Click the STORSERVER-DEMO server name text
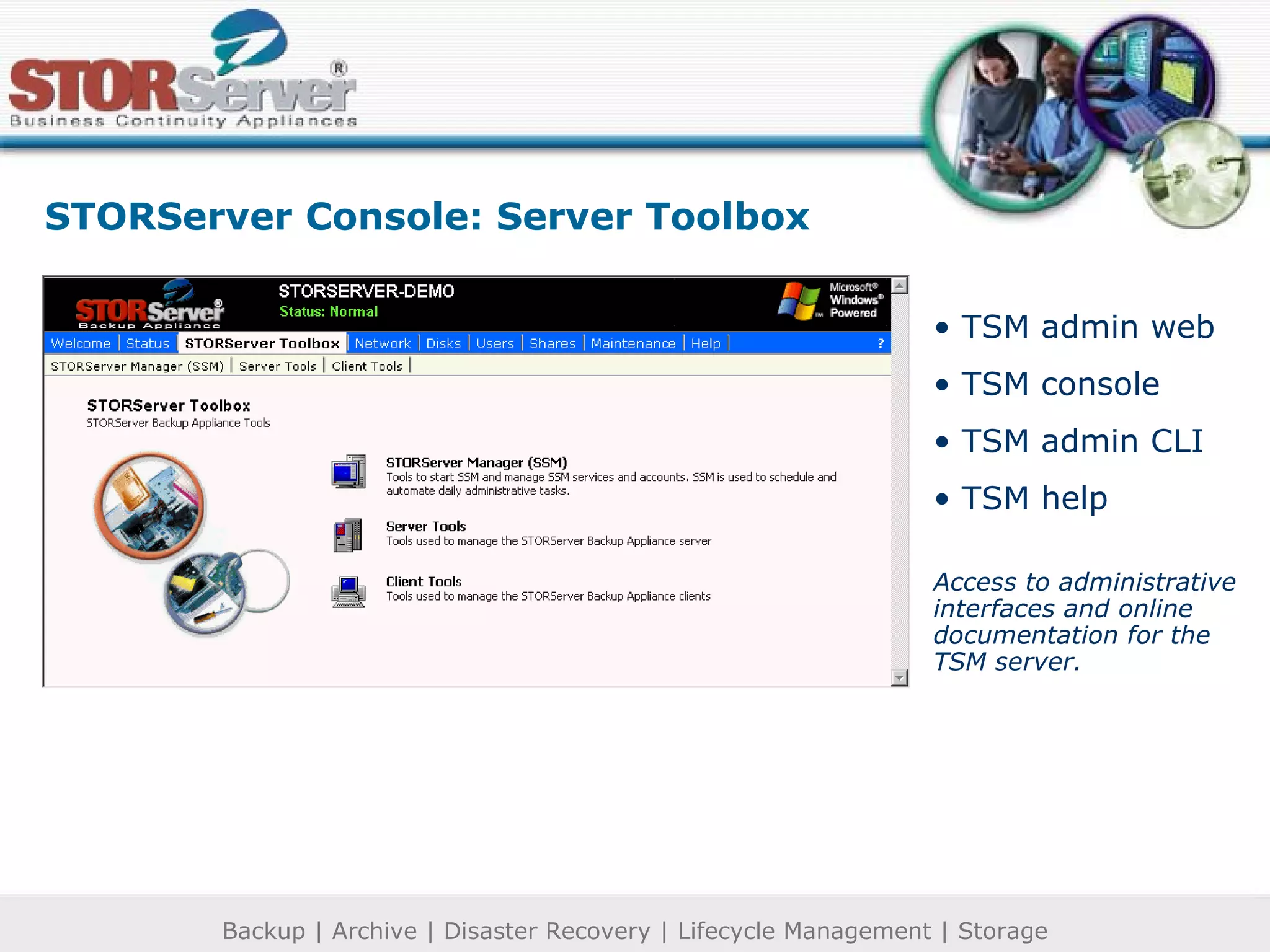Image resolution: width=1270 pixels, height=952 pixels. [x=366, y=291]
